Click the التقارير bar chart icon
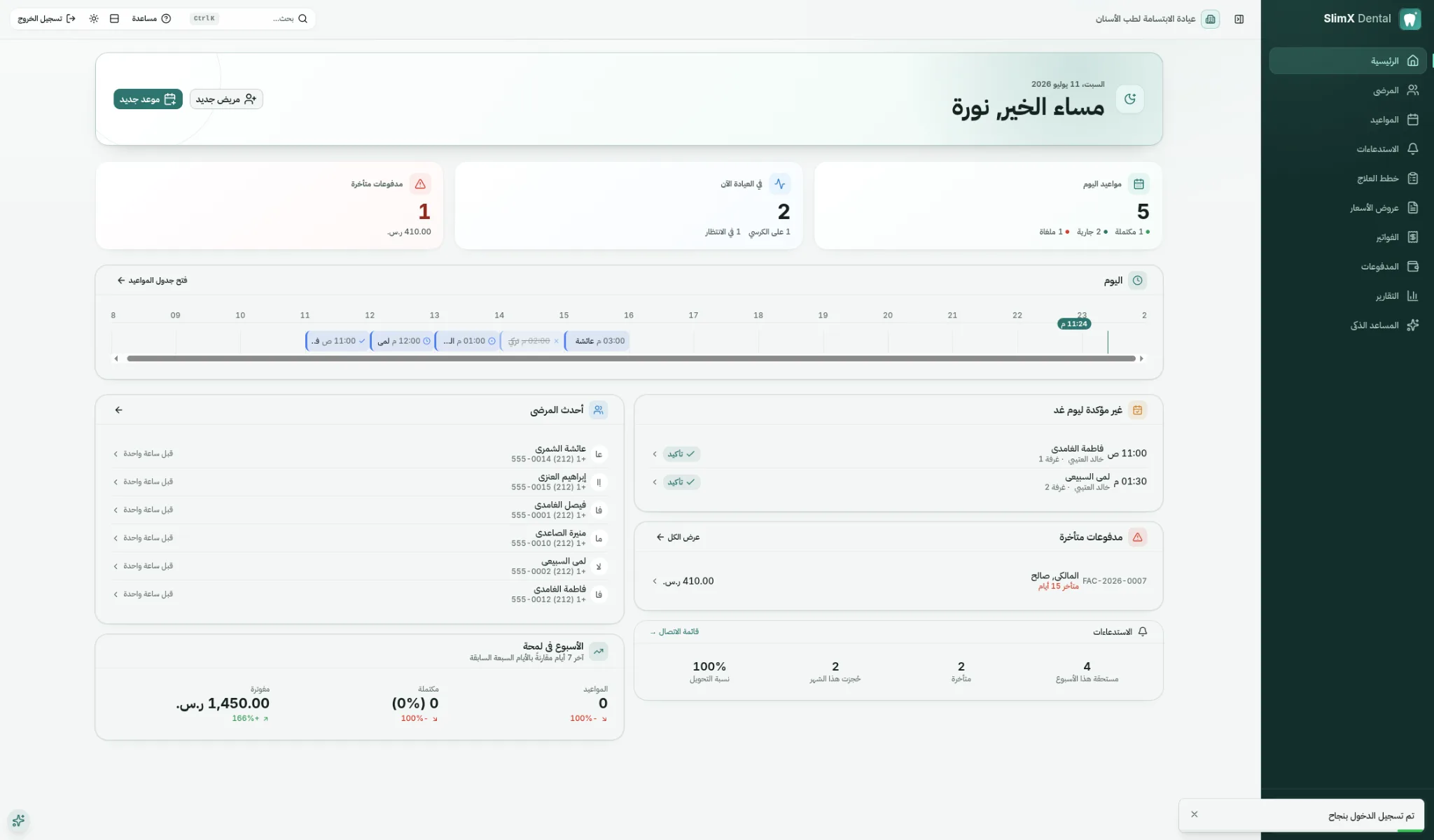 click(x=1412, y=296)
